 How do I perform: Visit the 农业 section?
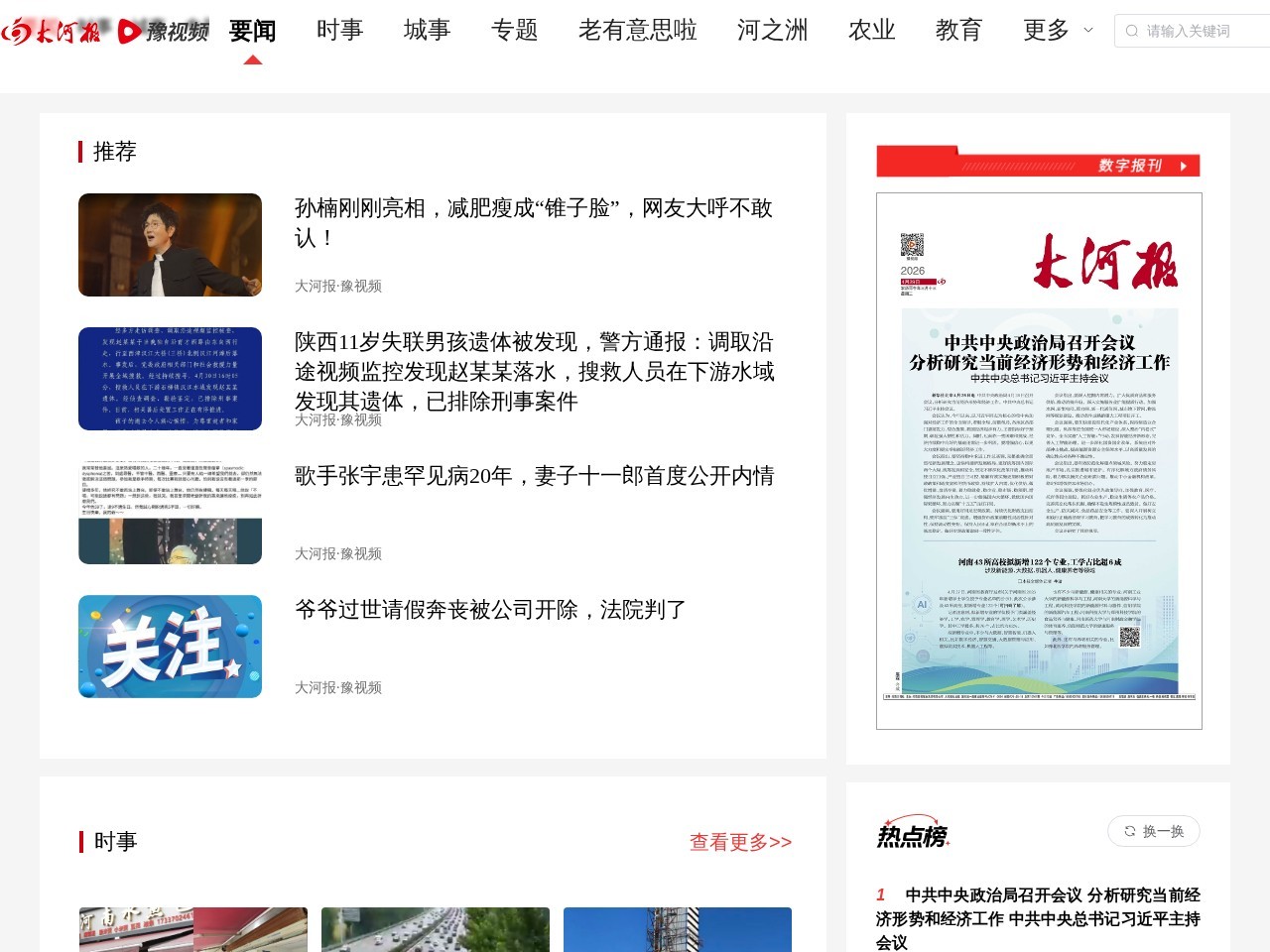pos(872,31)
